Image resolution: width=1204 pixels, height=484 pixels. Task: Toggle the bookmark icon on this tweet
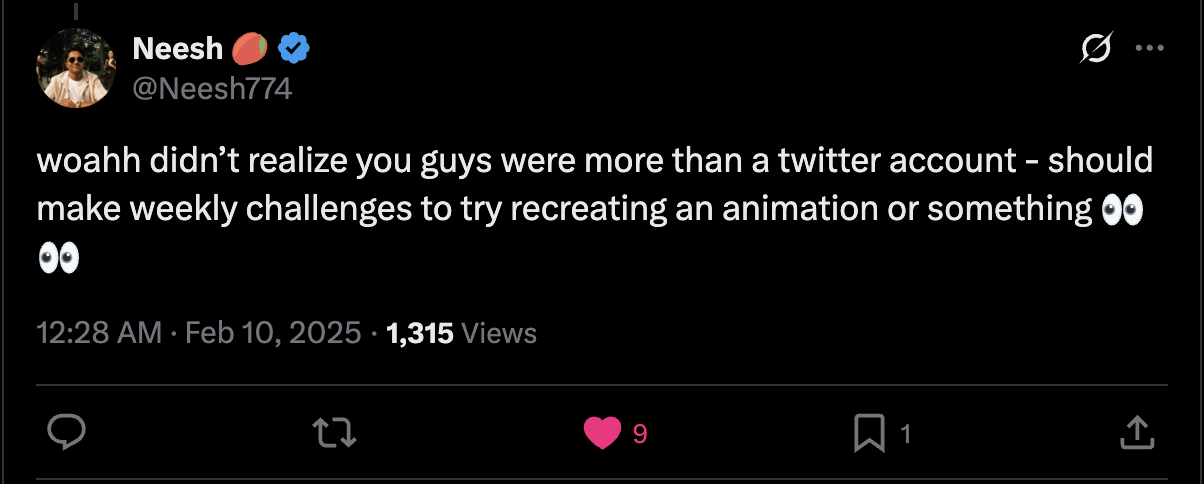(868, 432)
